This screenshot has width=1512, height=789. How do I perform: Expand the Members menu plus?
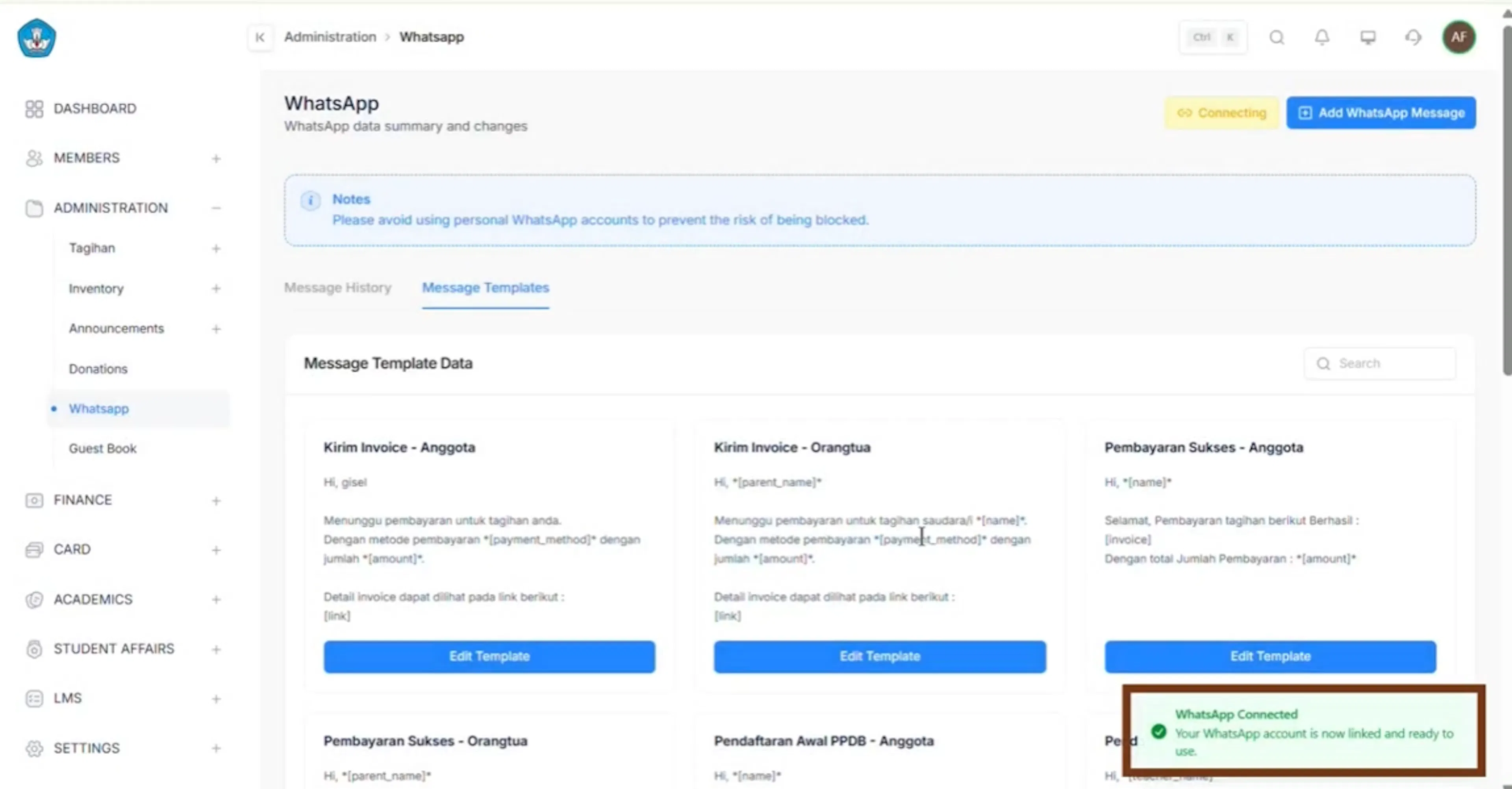tap(216, 158)
